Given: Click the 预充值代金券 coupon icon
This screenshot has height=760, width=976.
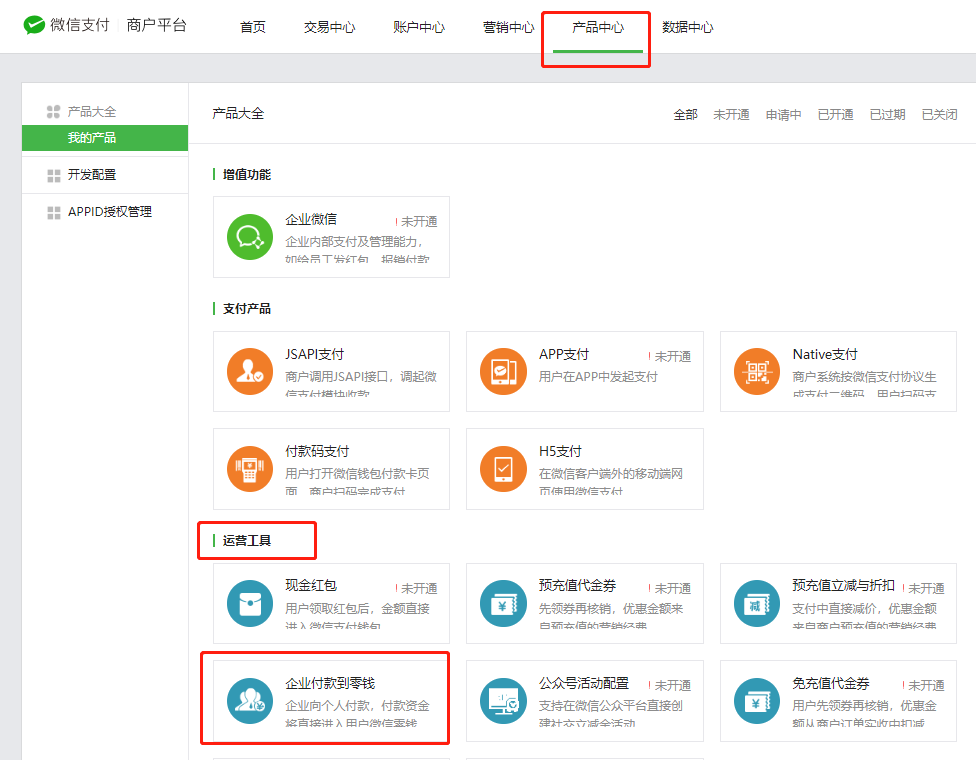Looking at the screenshot, I should tap(503, 603).
